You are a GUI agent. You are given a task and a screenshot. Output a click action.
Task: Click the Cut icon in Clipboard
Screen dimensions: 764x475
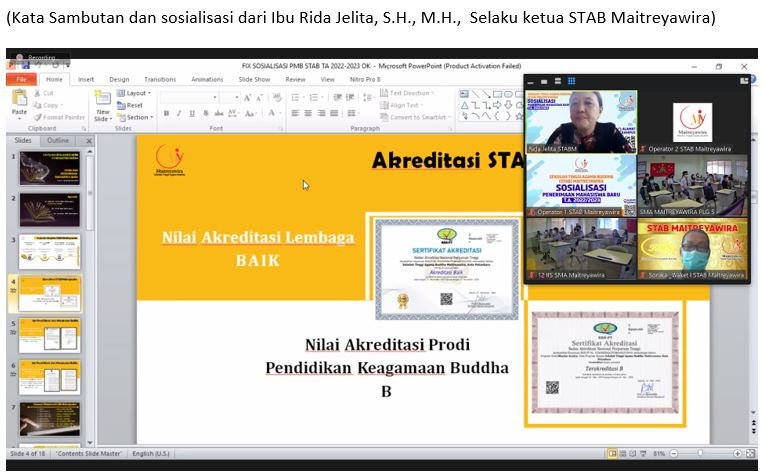coord(47,93)
